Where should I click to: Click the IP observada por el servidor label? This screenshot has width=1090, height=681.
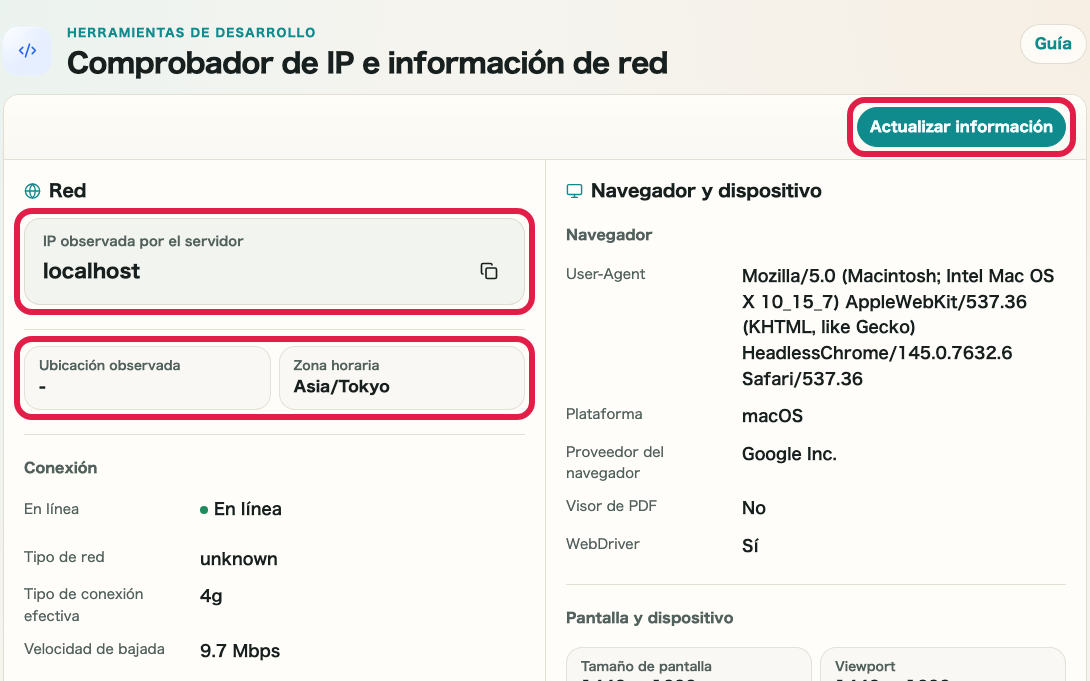143,241
